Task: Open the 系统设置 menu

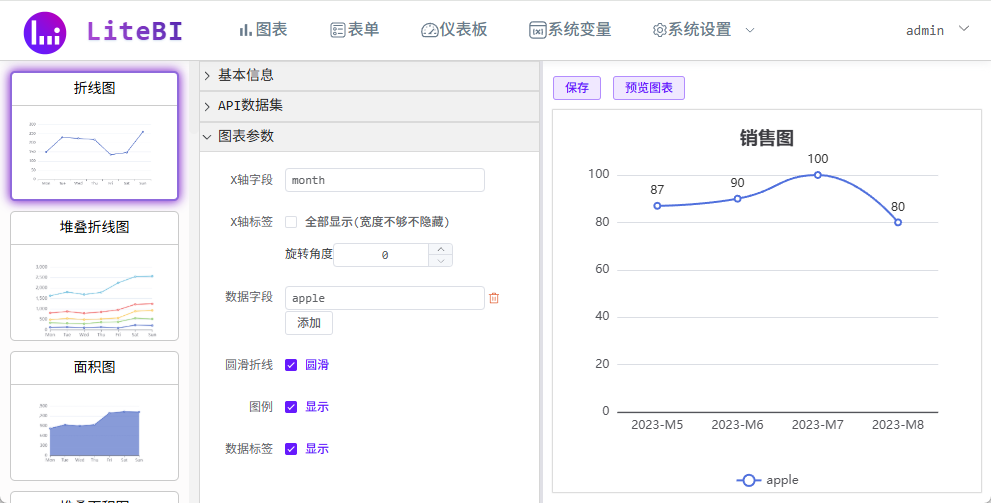Action: click(692, 30)
